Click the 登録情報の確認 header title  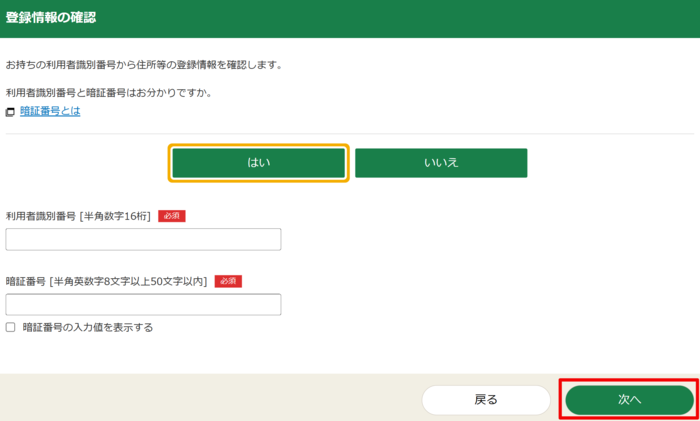[x=51, y=18]
